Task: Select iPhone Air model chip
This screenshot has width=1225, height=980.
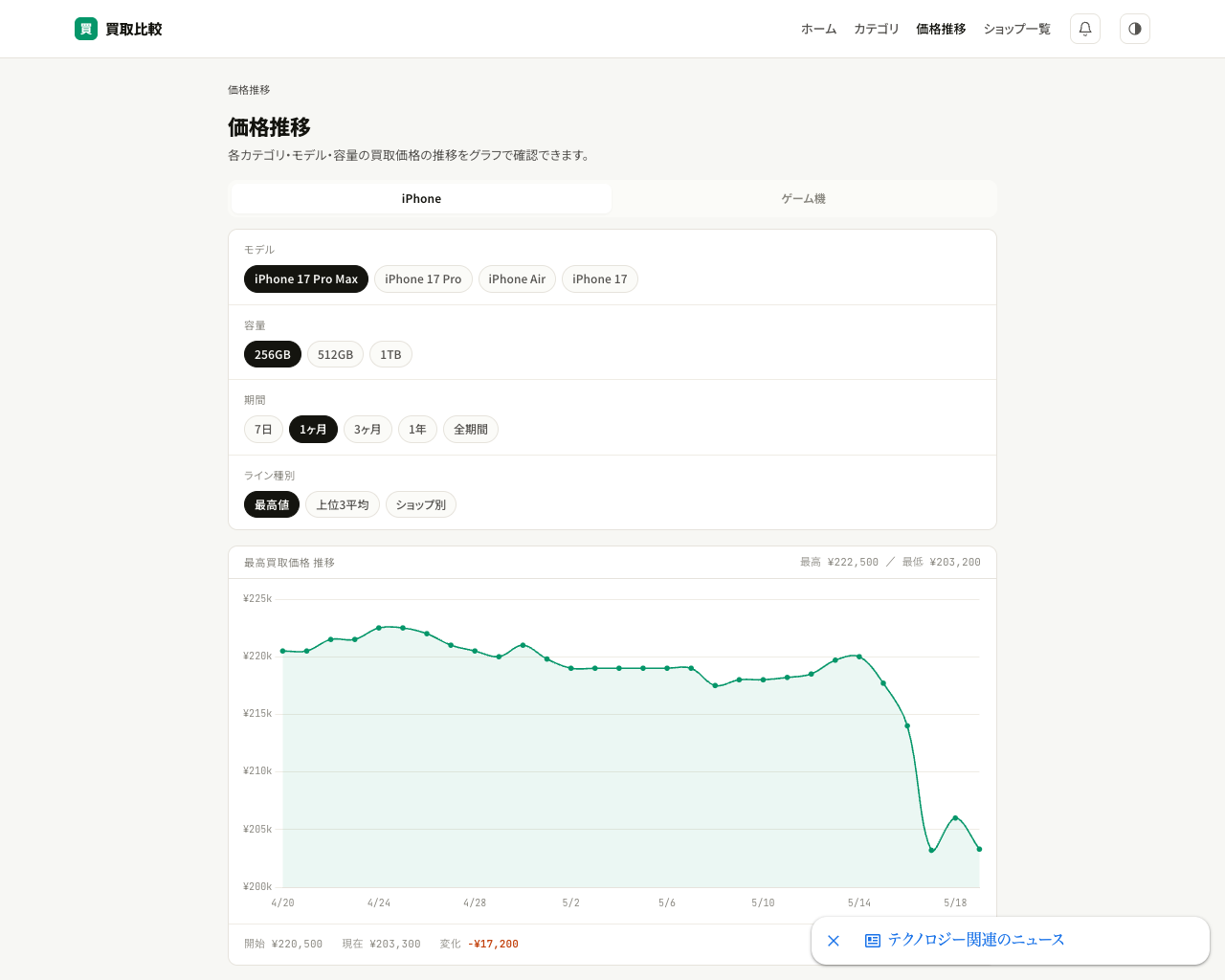Action: click(517, 278)
